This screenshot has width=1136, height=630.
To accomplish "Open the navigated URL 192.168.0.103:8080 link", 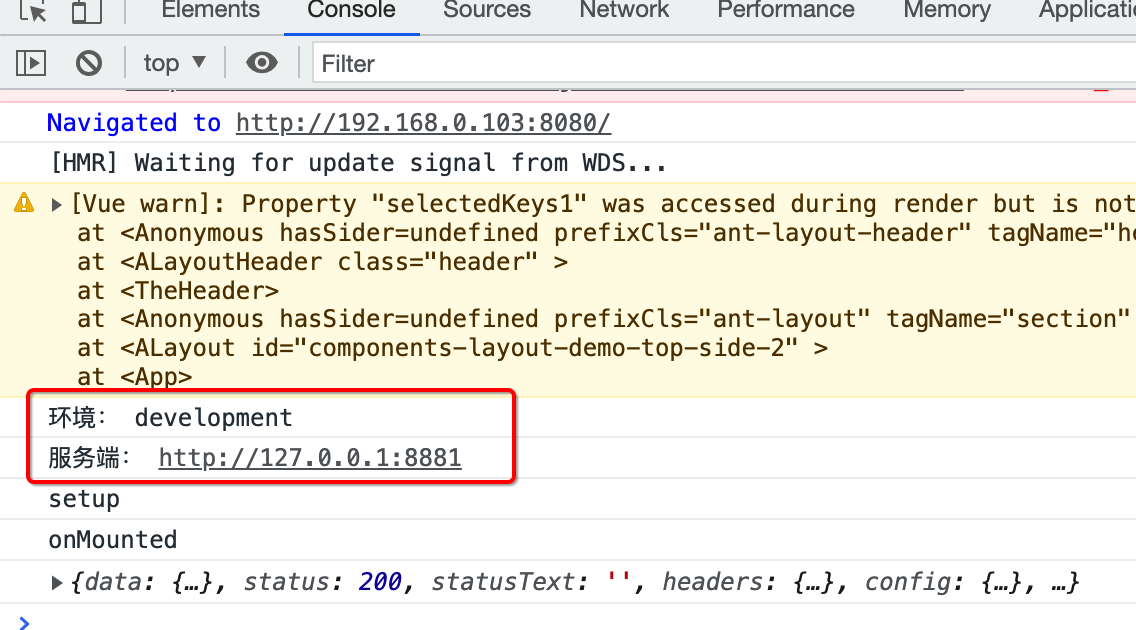I will tap(423, 123).
